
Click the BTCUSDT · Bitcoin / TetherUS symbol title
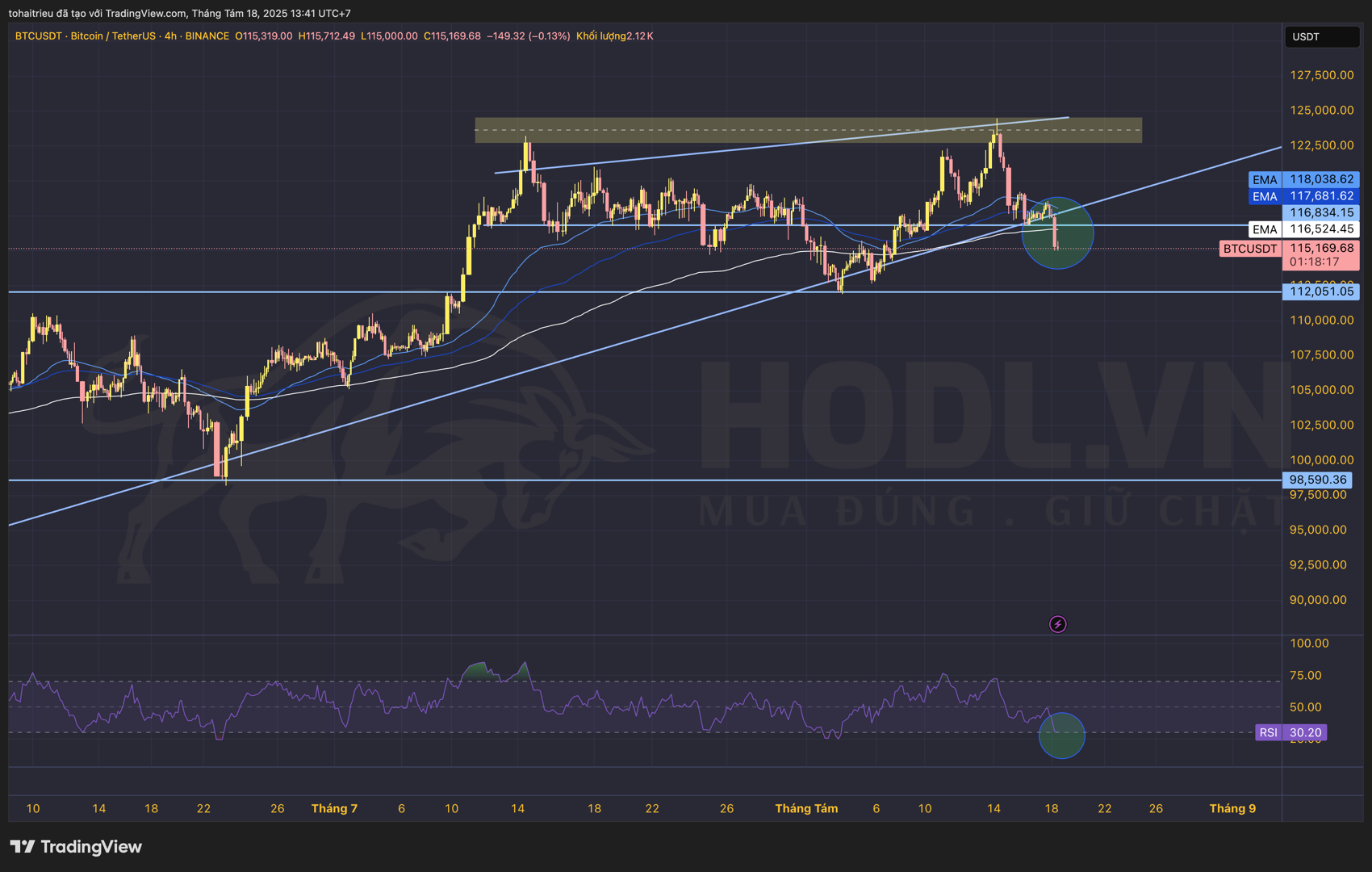tap(86, 36)
